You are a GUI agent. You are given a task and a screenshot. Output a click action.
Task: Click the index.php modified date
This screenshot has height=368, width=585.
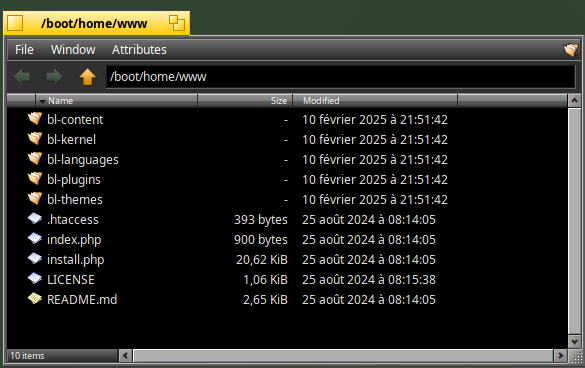coord(369,240)
